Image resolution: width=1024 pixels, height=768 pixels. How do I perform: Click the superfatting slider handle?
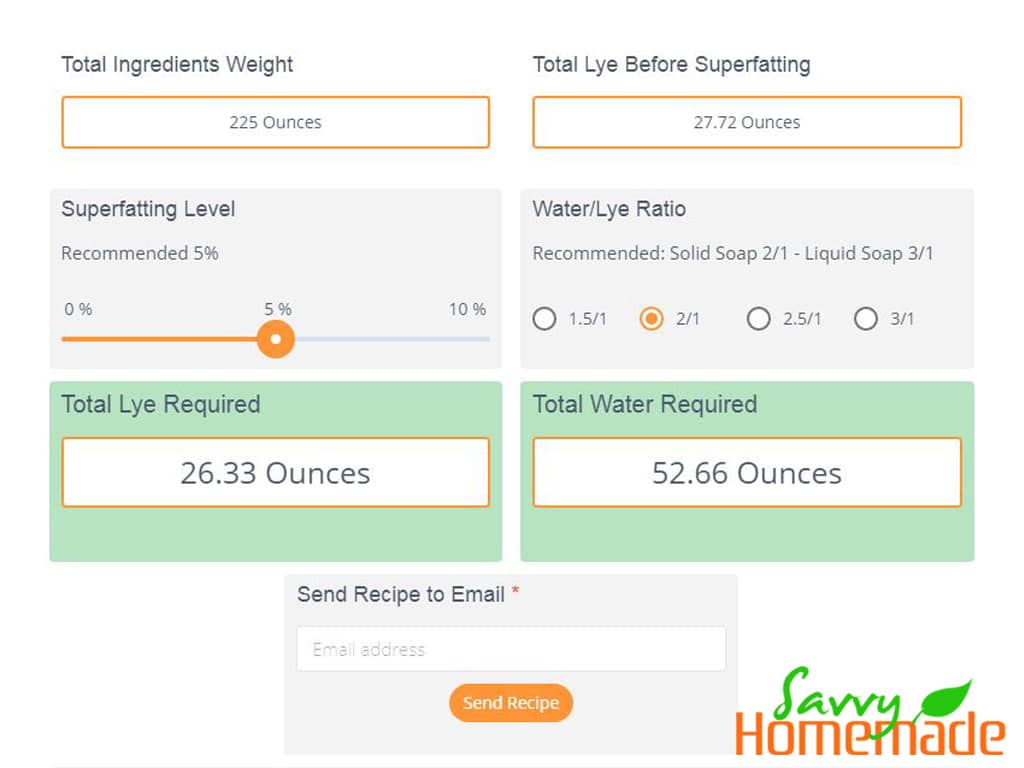pyautogui.click(x=276, y=339)
